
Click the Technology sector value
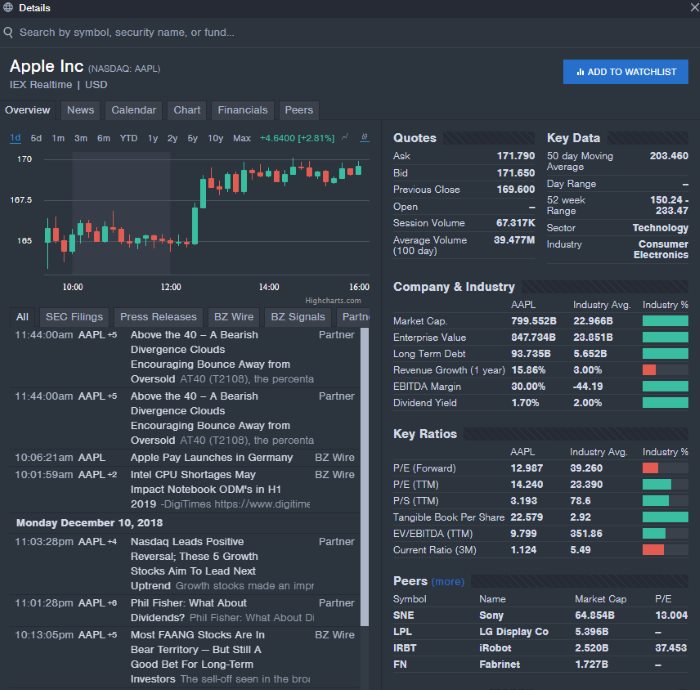660,228
